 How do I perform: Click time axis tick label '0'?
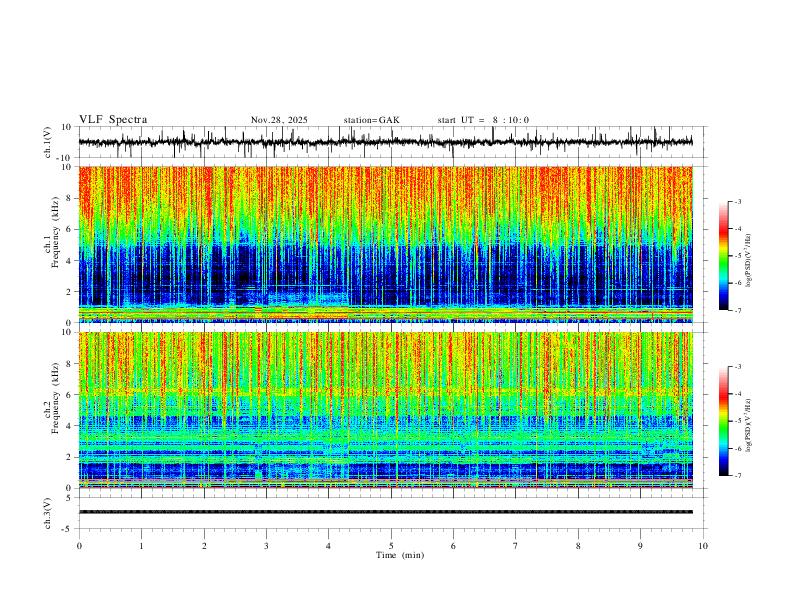[79, 546]
